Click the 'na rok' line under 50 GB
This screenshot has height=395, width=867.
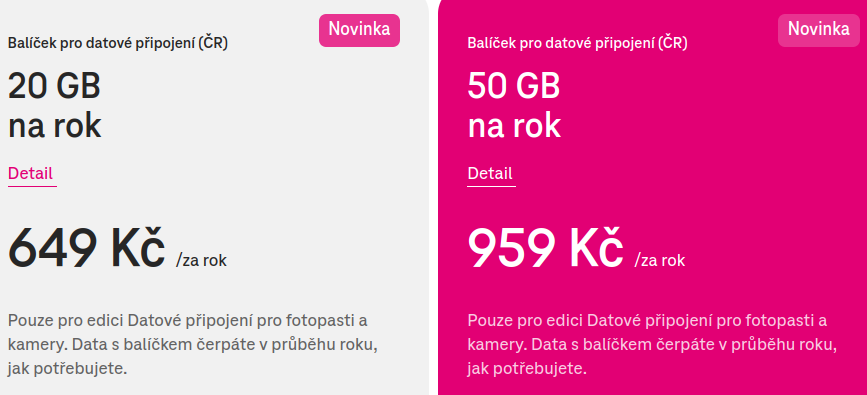point(514,127)
